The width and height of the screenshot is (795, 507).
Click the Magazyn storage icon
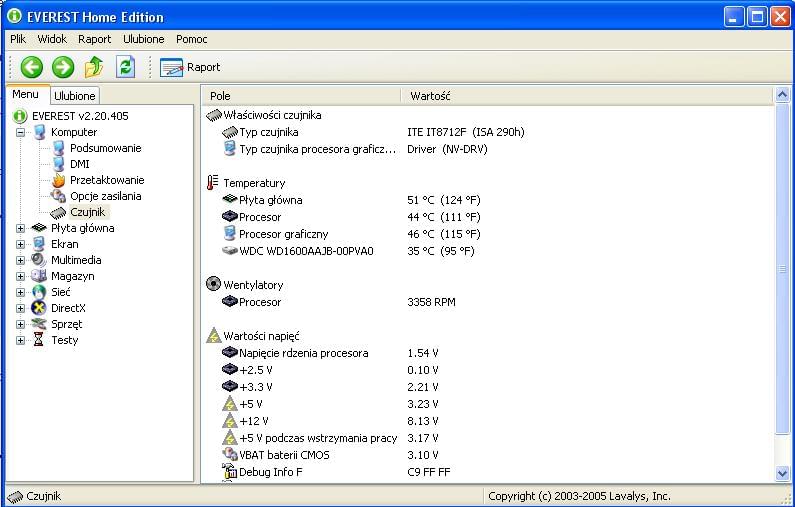point(39,276)
